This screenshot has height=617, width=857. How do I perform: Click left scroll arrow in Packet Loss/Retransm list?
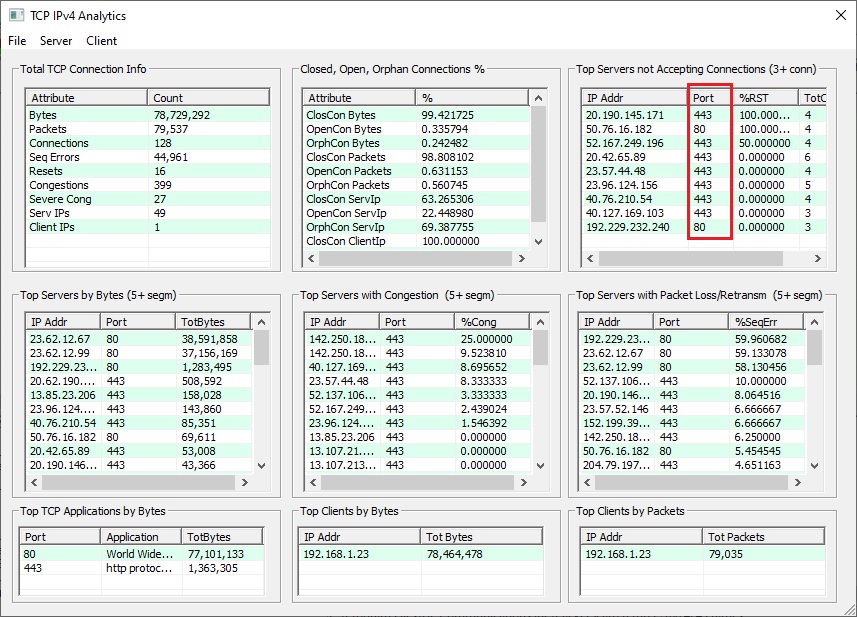tap(587, 482)
